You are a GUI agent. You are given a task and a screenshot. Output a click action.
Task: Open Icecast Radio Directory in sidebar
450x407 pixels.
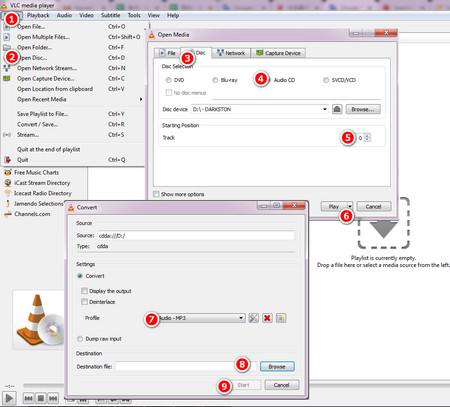(43, 193)
